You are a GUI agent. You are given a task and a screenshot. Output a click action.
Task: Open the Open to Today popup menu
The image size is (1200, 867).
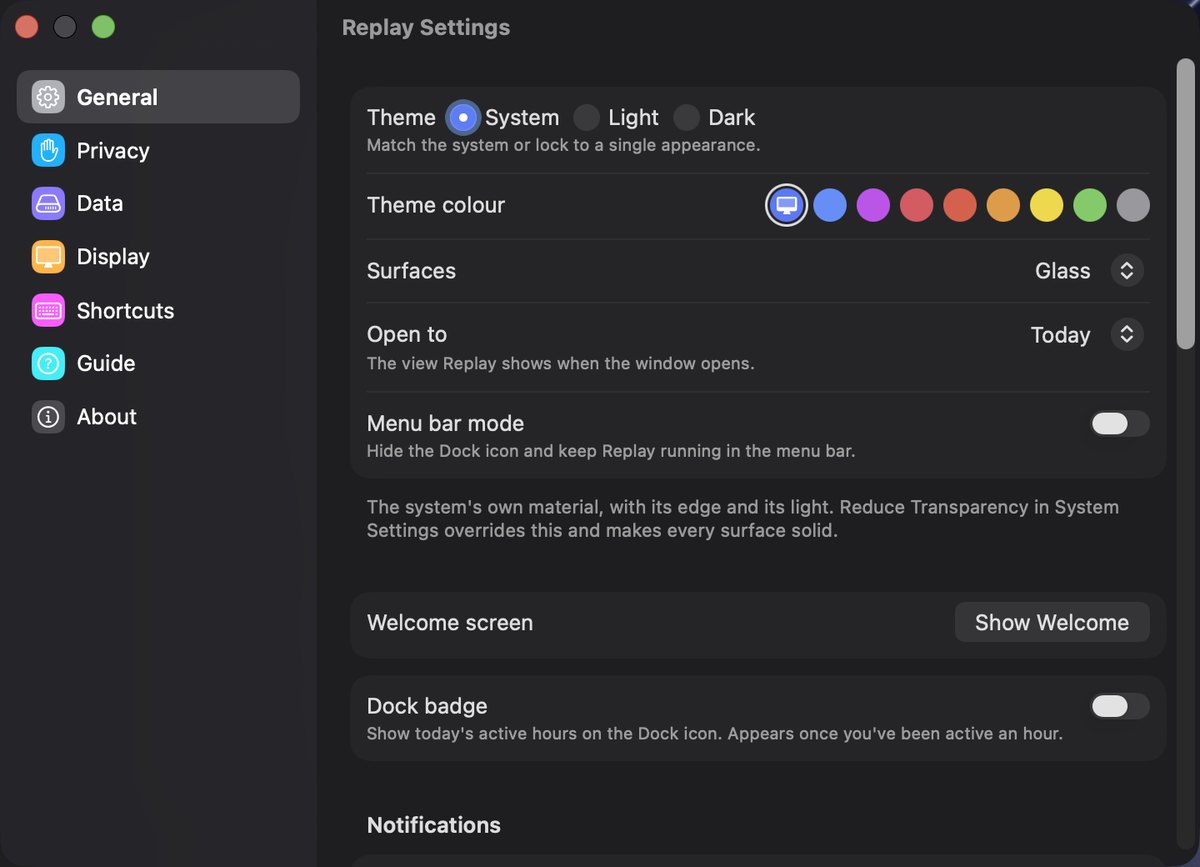coord(1087,335)
